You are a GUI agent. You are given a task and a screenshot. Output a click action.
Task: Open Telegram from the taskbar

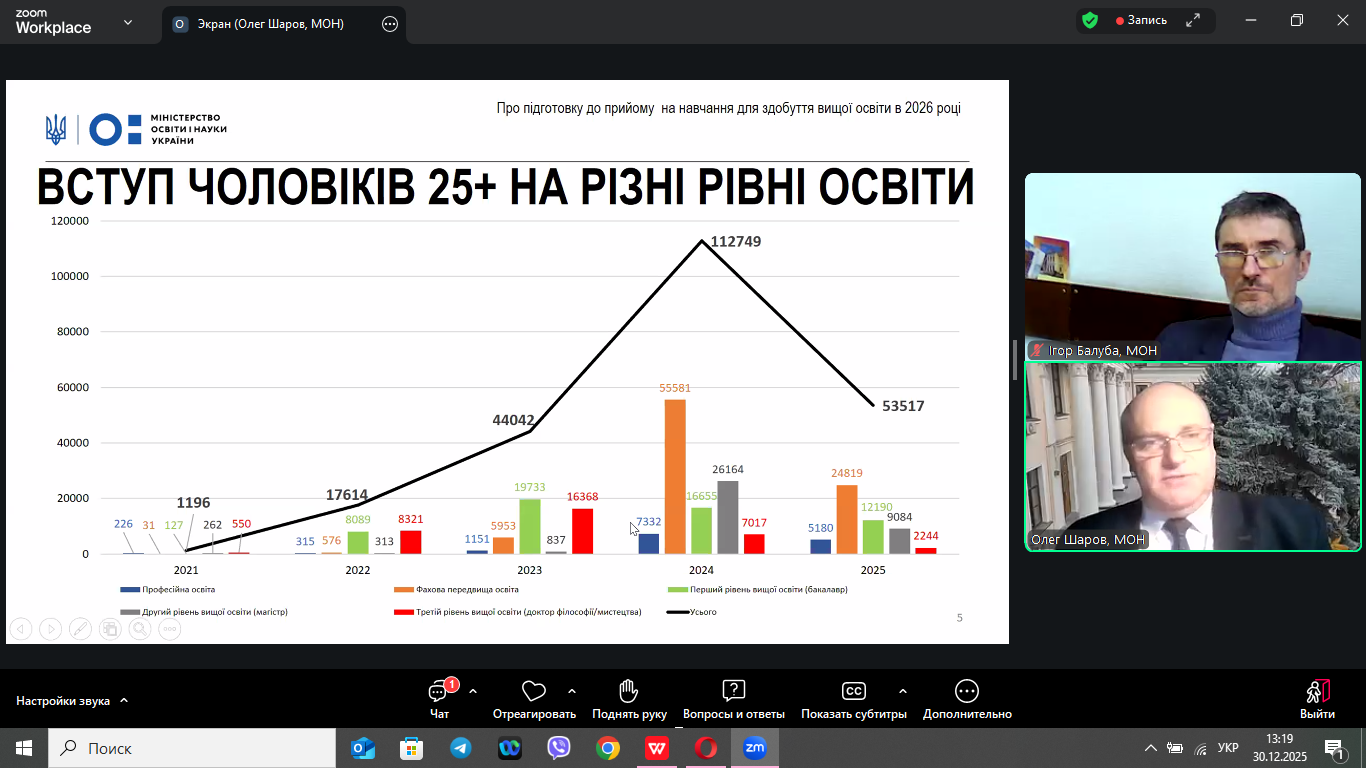pyautogui.click(x=460, y=748)
